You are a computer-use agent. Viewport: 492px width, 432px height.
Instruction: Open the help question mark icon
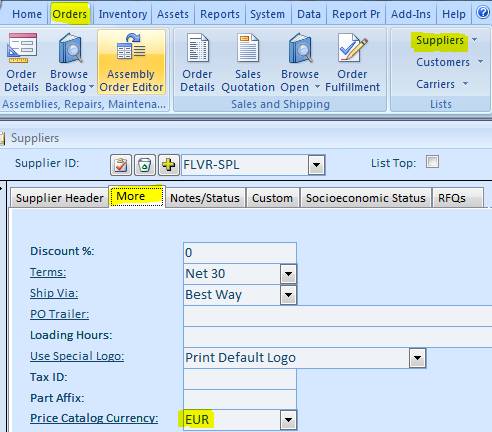pyautogui.click(x=483, y=13)
